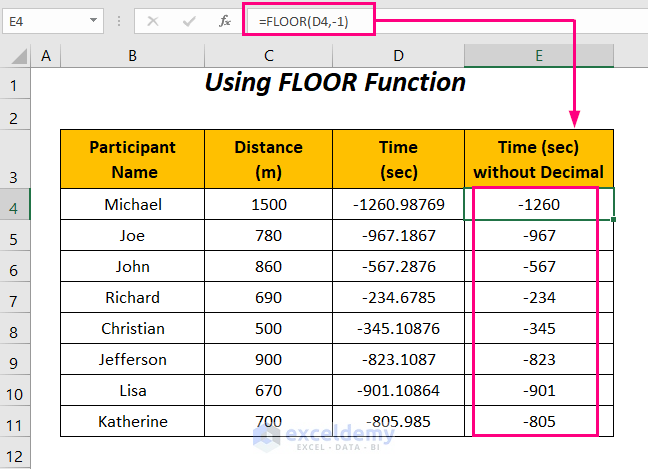Select column E header
Screen dimensions: 648x469
tap(539, 56)
